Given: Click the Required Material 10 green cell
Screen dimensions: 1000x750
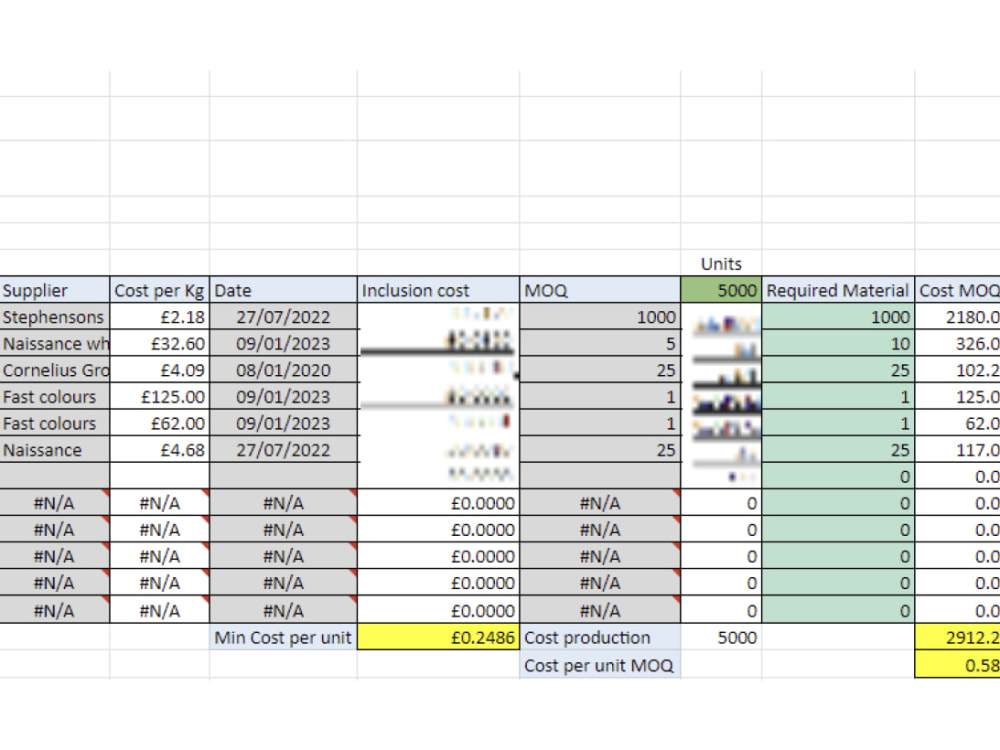Looking at the screenshot, I should point(838,344).
